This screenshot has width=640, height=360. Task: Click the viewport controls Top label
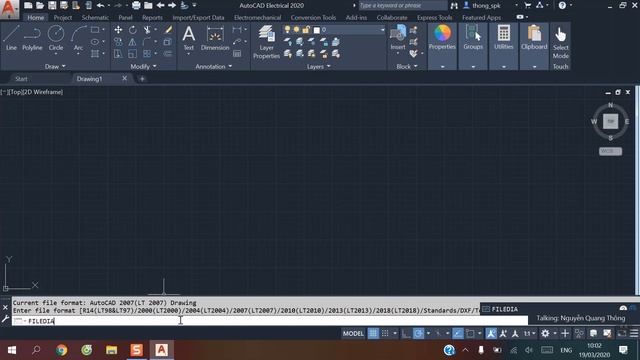click(x=15, y=92)
